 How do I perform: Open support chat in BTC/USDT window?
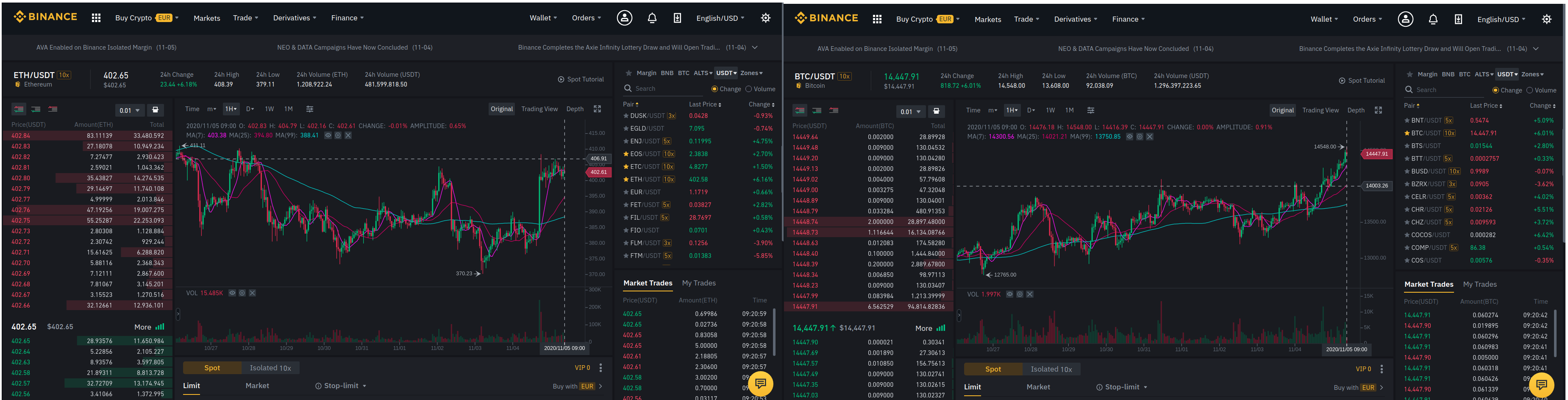click(x=1541, y=385)
